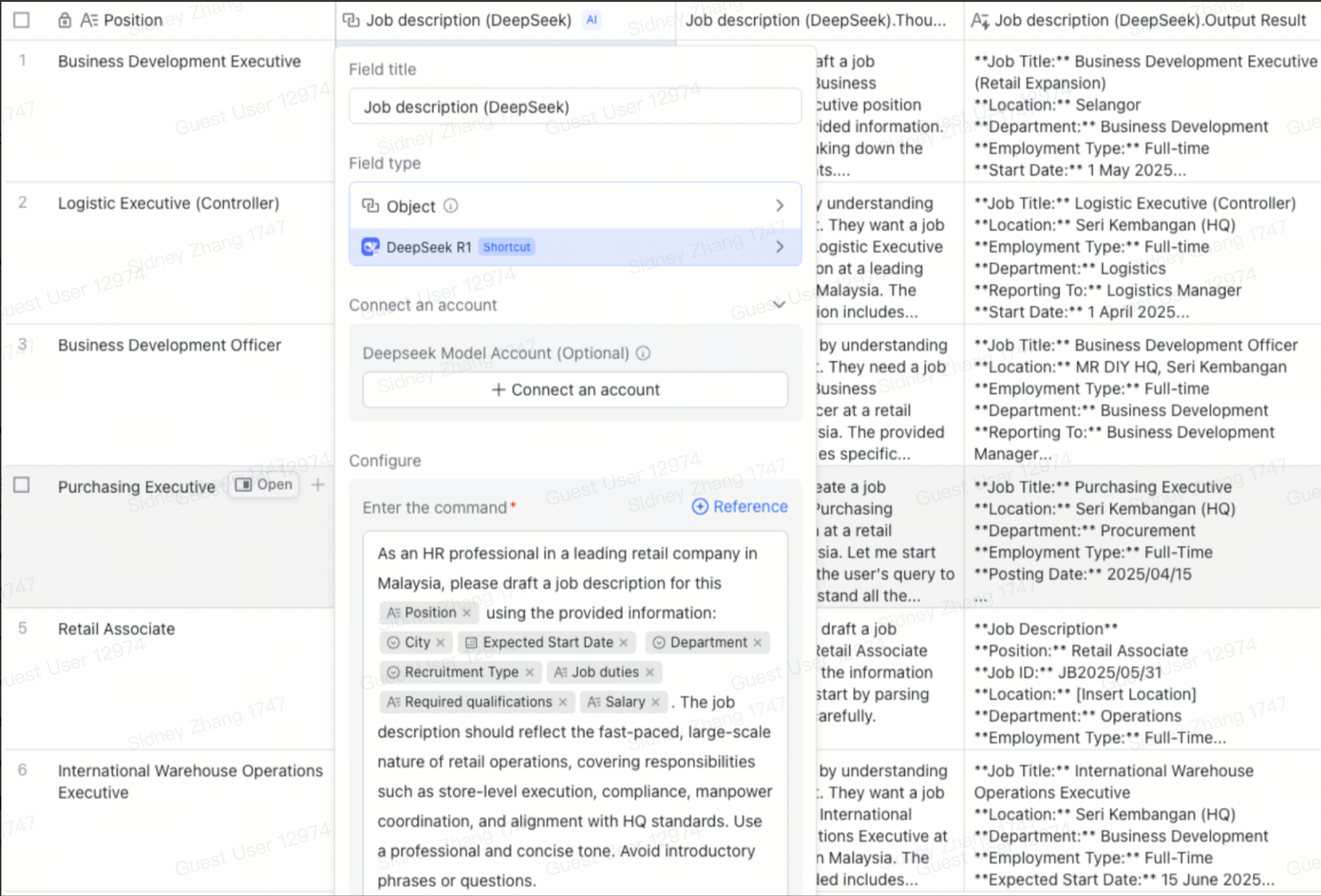This screenshot has height=896, width=1321.
Task: Click the Shortcut badge on DeepSeek R1
Action: click(x=506, y=247)
